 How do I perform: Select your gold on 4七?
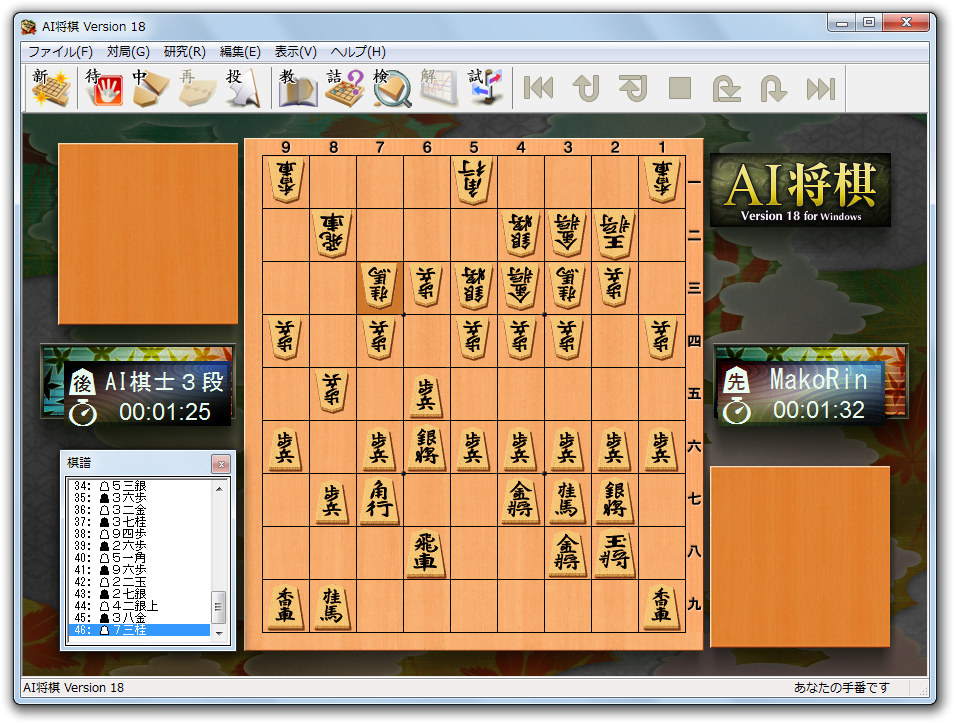tap(520, 500)
